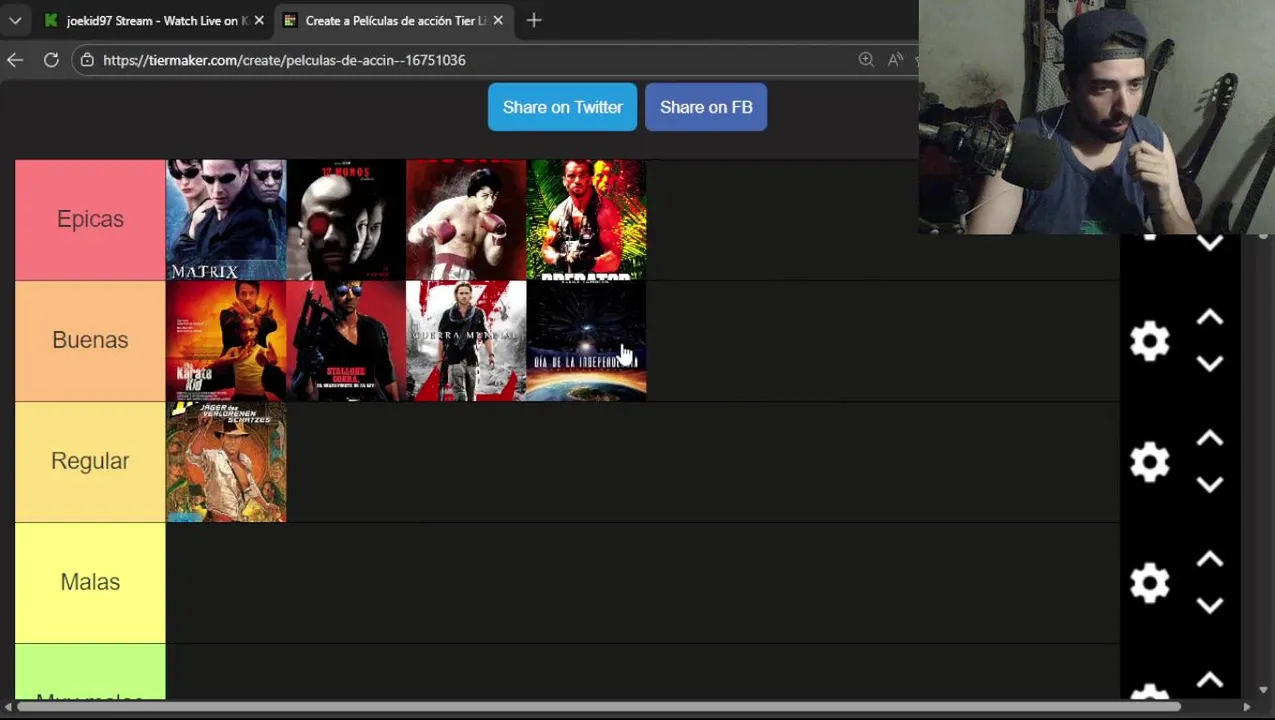The image size is (1275, 720).
Task: Move Regular tier down with arrow
Action: point(1210,485)
